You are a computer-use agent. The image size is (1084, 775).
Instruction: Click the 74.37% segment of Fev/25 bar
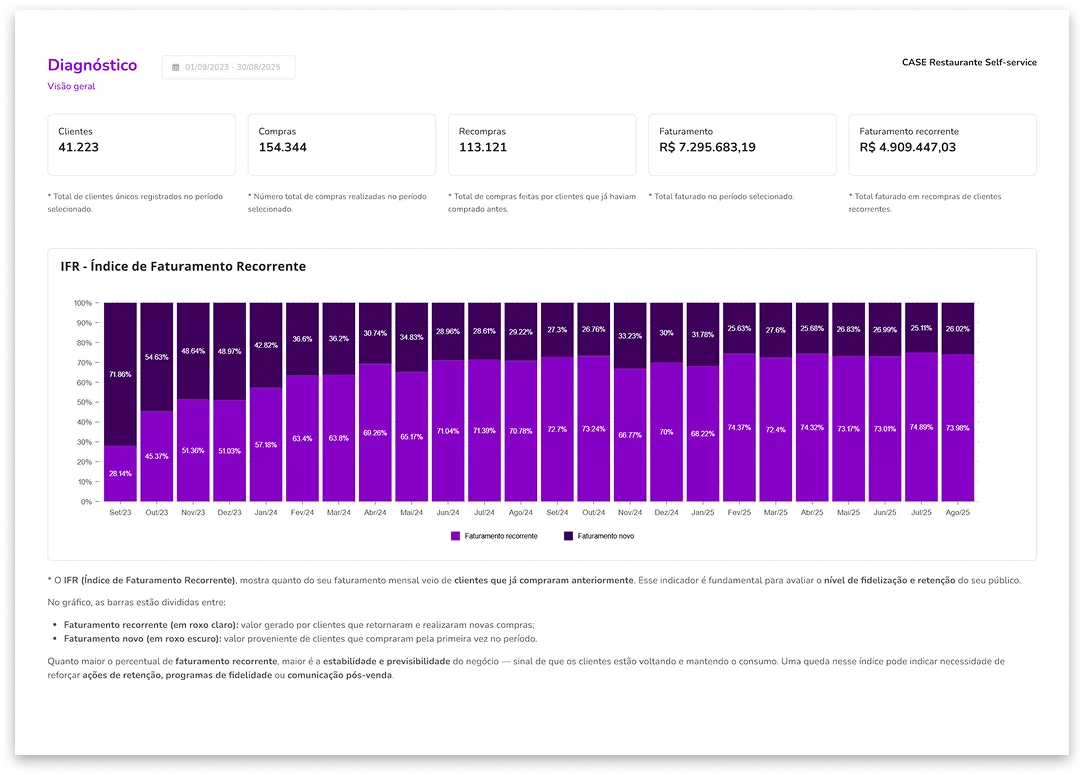[738, 428]
